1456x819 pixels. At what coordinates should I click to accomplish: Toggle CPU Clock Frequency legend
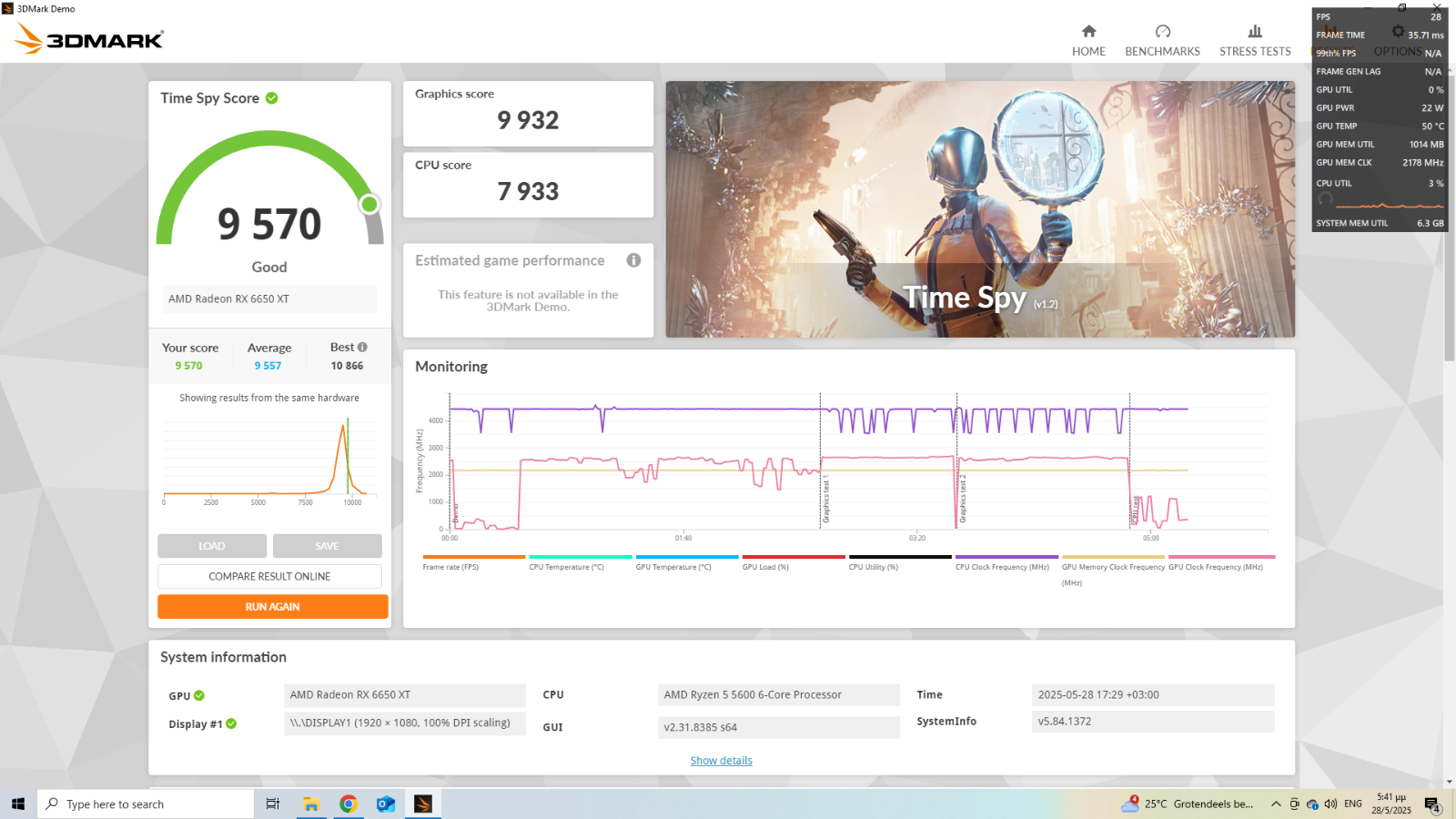click(1006, 562)
